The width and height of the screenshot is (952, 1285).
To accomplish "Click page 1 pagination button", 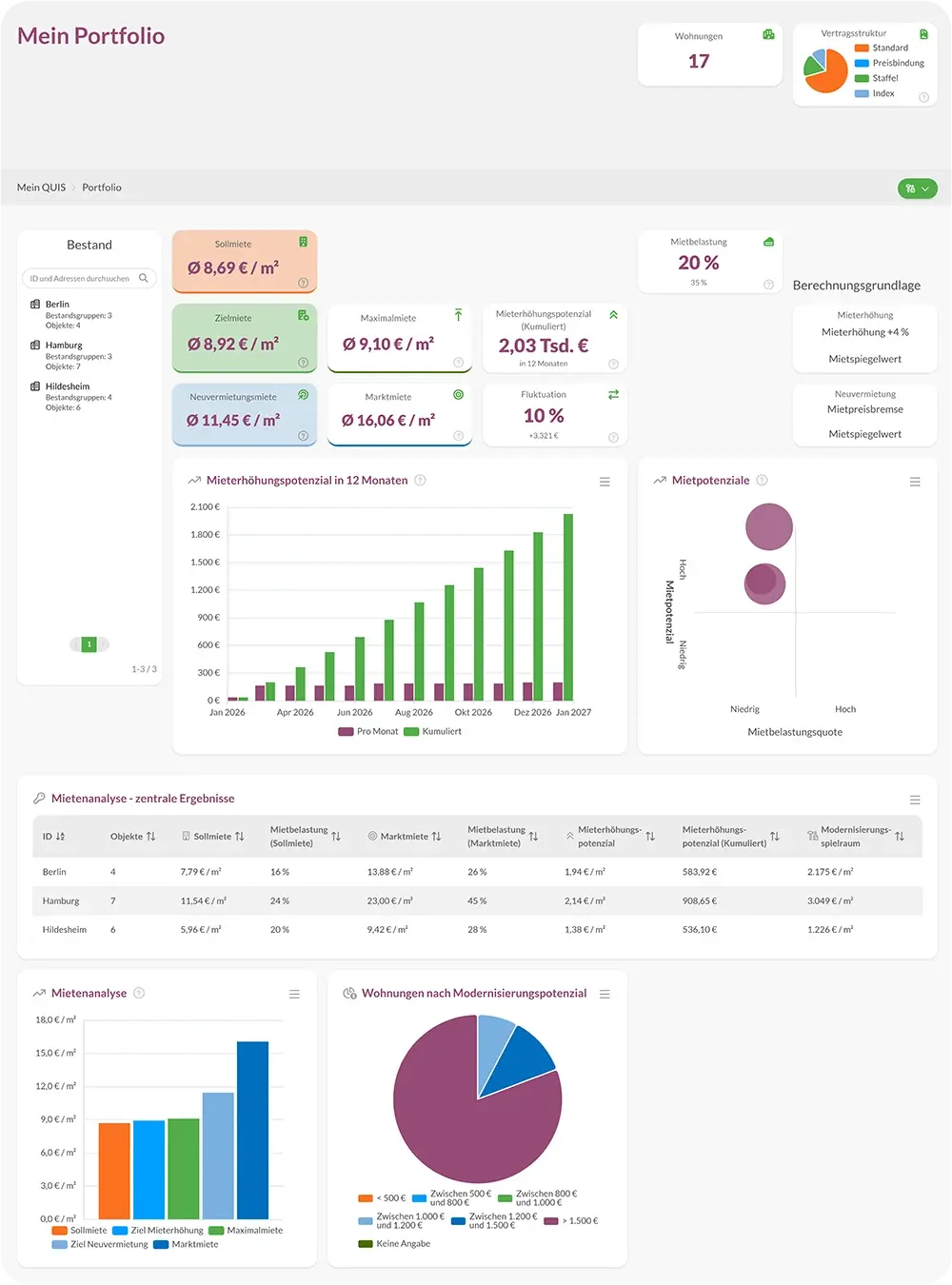I will pyautogui.click(x=89, y=644).
